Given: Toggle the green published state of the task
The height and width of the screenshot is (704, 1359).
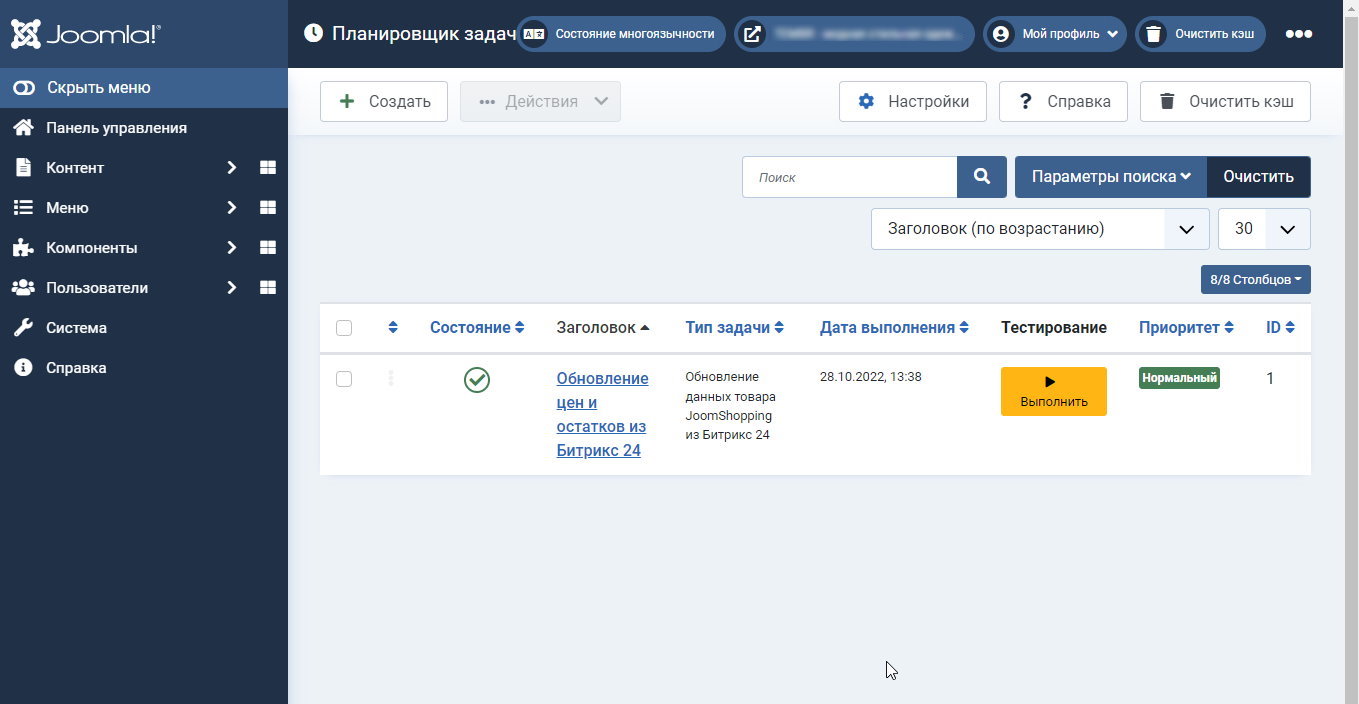Looking at the screenshot, I should point(476,380).
